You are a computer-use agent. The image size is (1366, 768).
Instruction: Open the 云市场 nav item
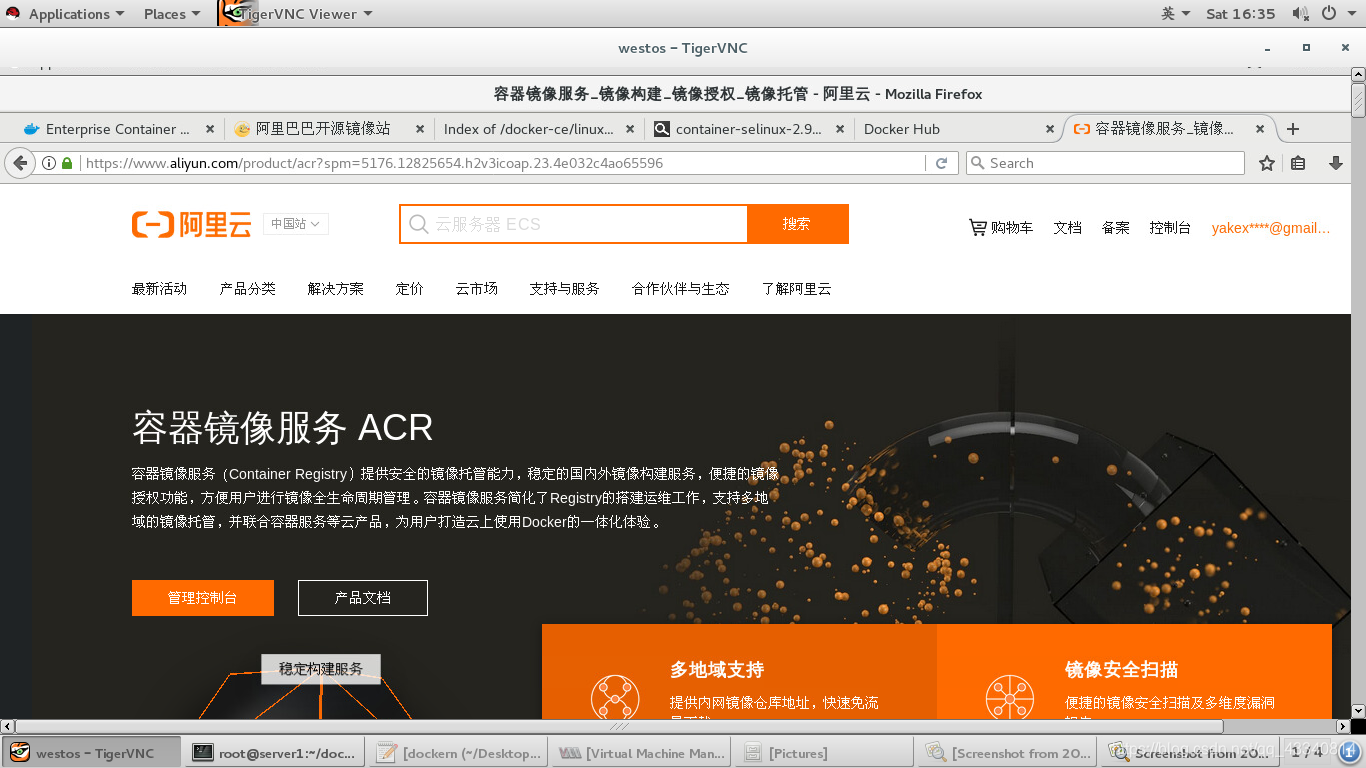476,288
